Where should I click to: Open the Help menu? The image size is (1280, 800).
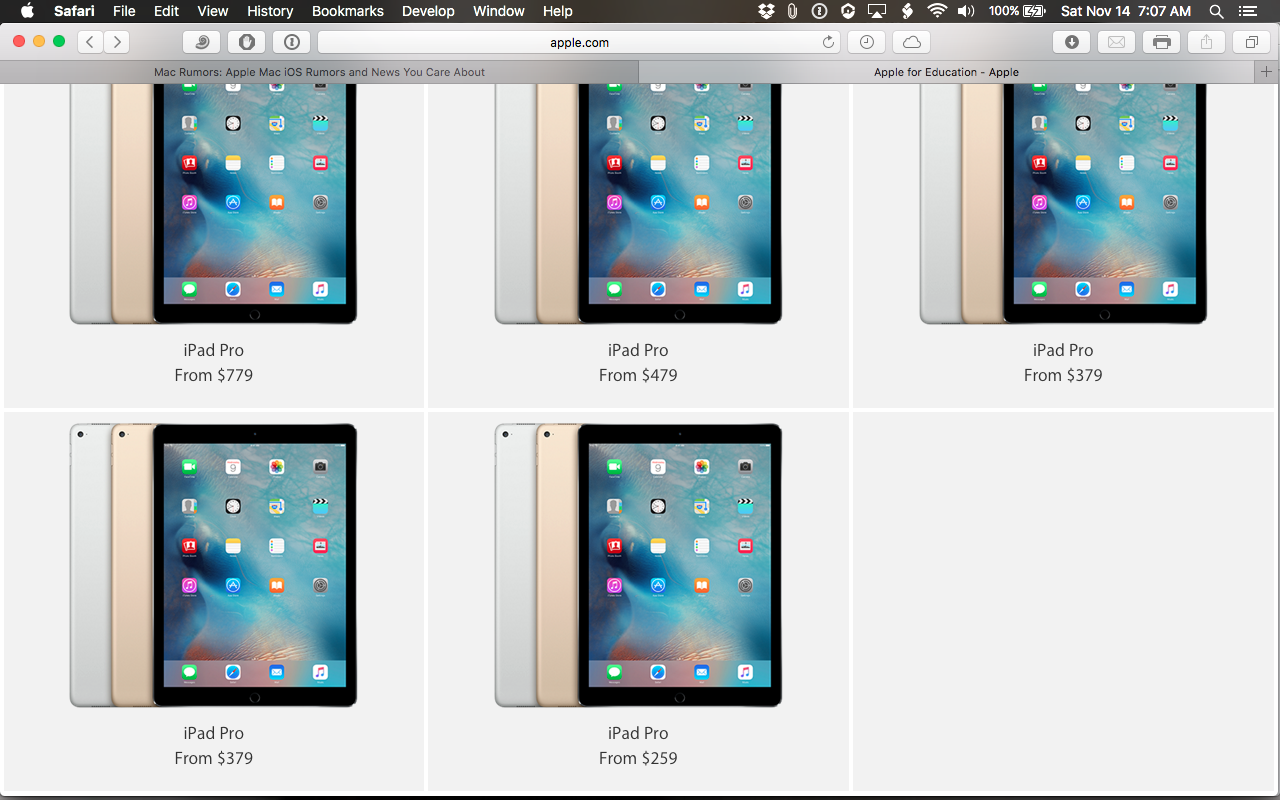pos(558,11)
